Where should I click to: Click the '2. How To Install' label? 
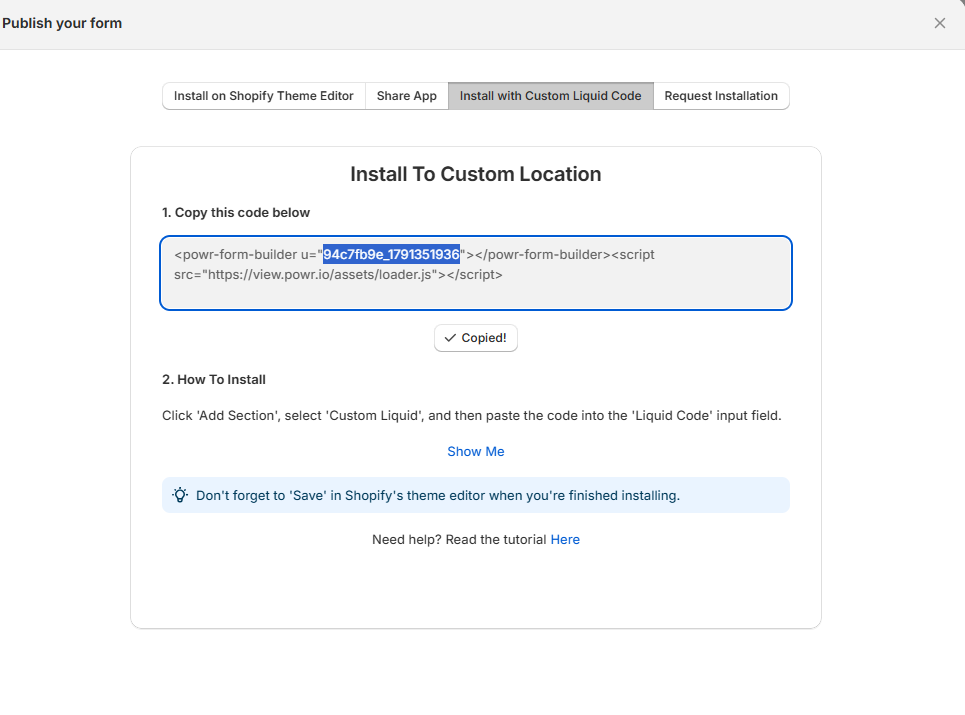(214, 380)
